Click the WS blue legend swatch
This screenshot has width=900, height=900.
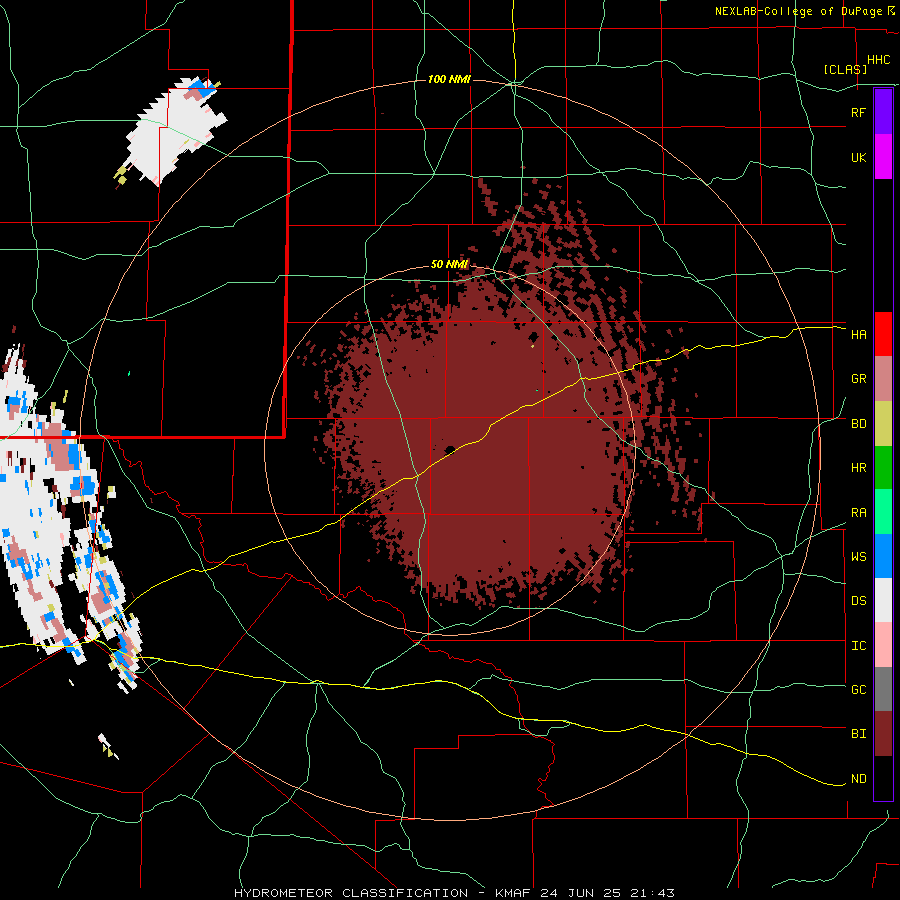883,556
